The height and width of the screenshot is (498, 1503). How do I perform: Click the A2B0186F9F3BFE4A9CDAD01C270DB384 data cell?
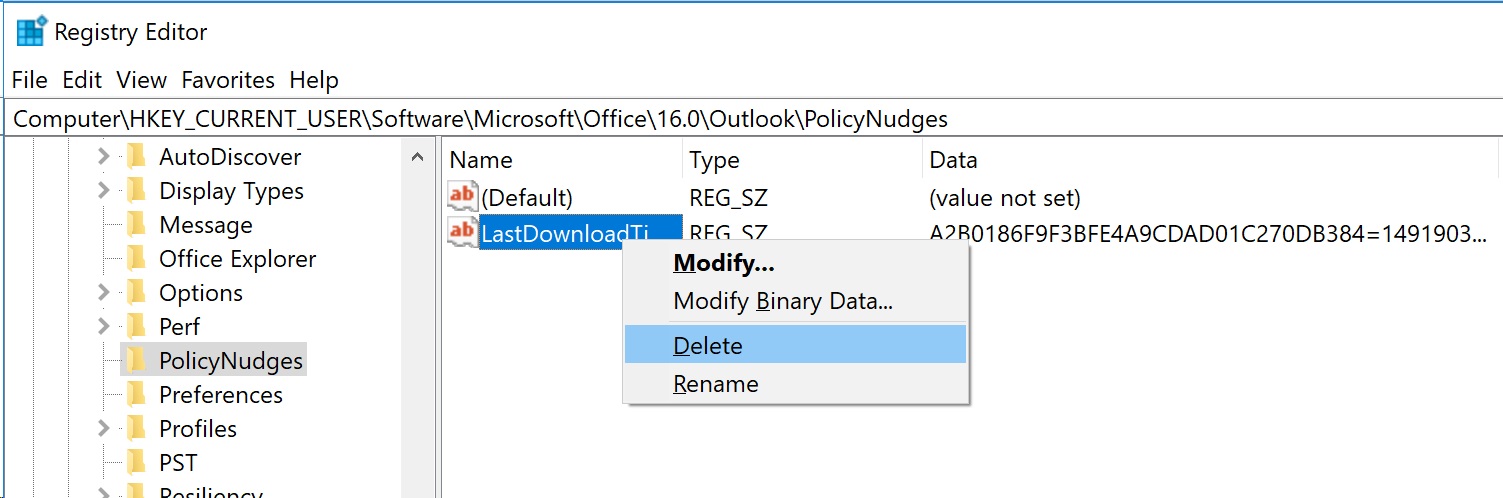[x=1208, y=234]
